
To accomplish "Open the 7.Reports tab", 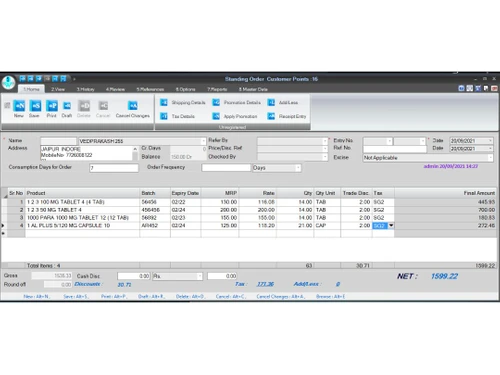I will click(x=217, y=89).
